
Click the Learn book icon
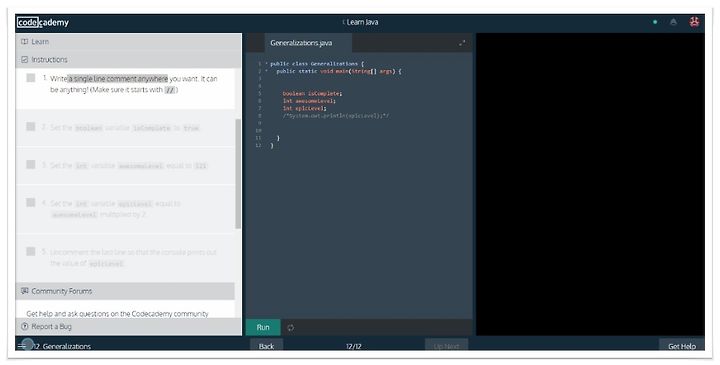click(25, 41)
